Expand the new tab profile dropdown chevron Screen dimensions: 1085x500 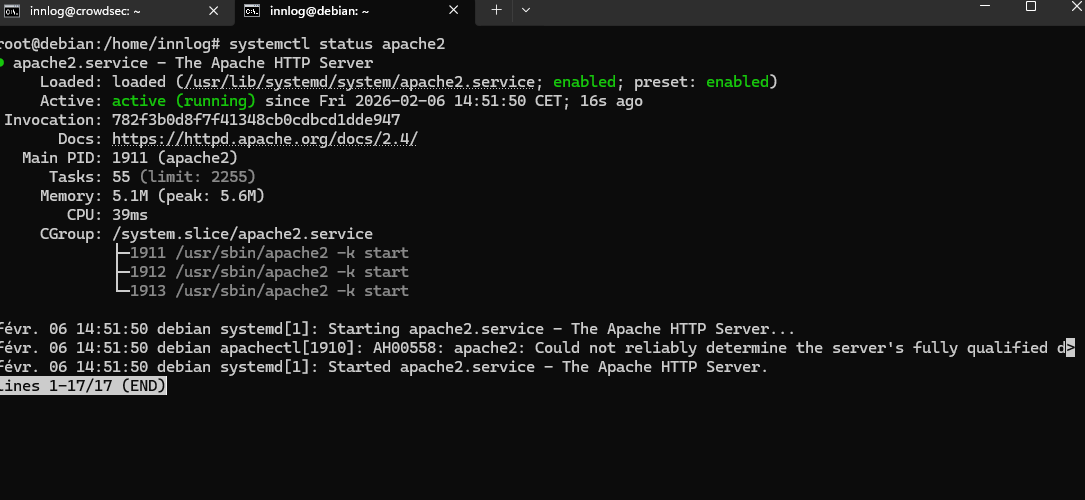click(x=526, y=10)
